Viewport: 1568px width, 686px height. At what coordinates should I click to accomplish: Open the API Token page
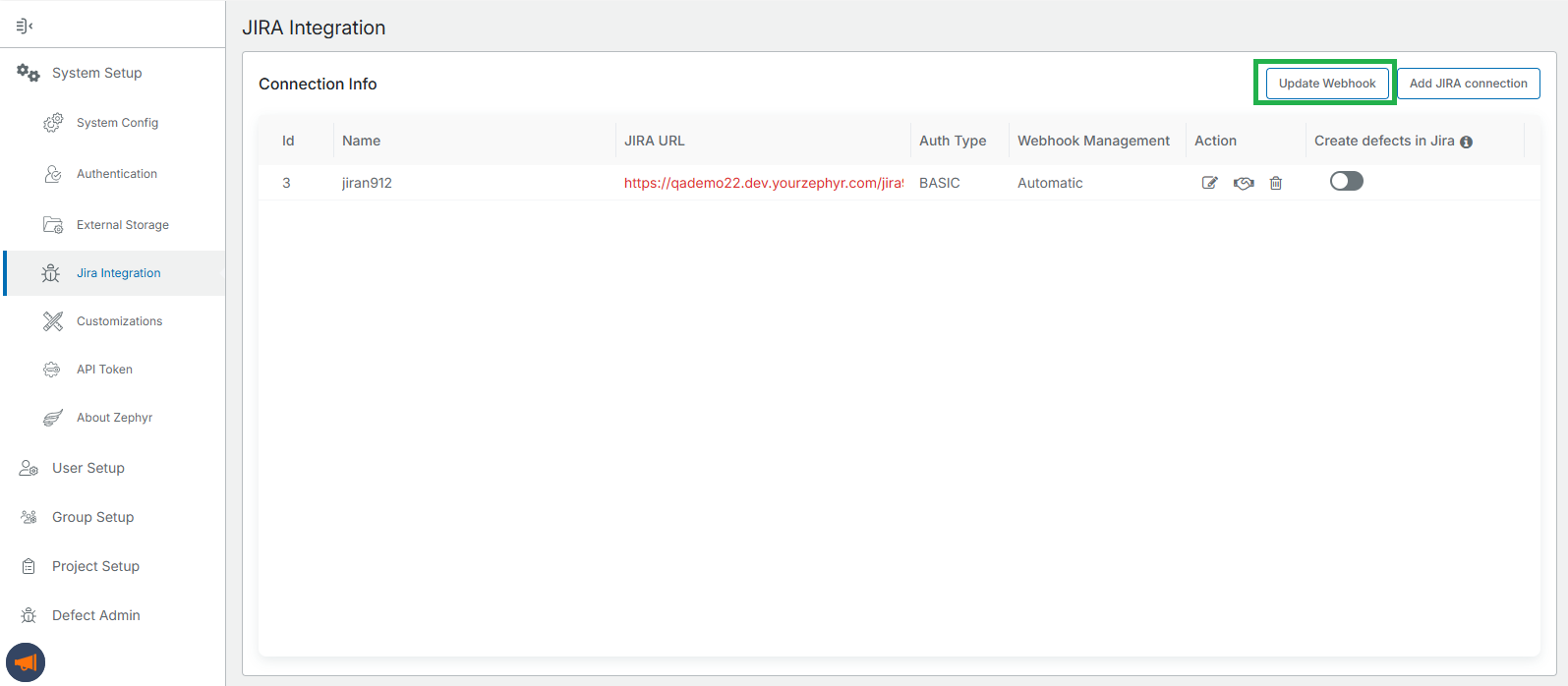(x=104, y=370)
